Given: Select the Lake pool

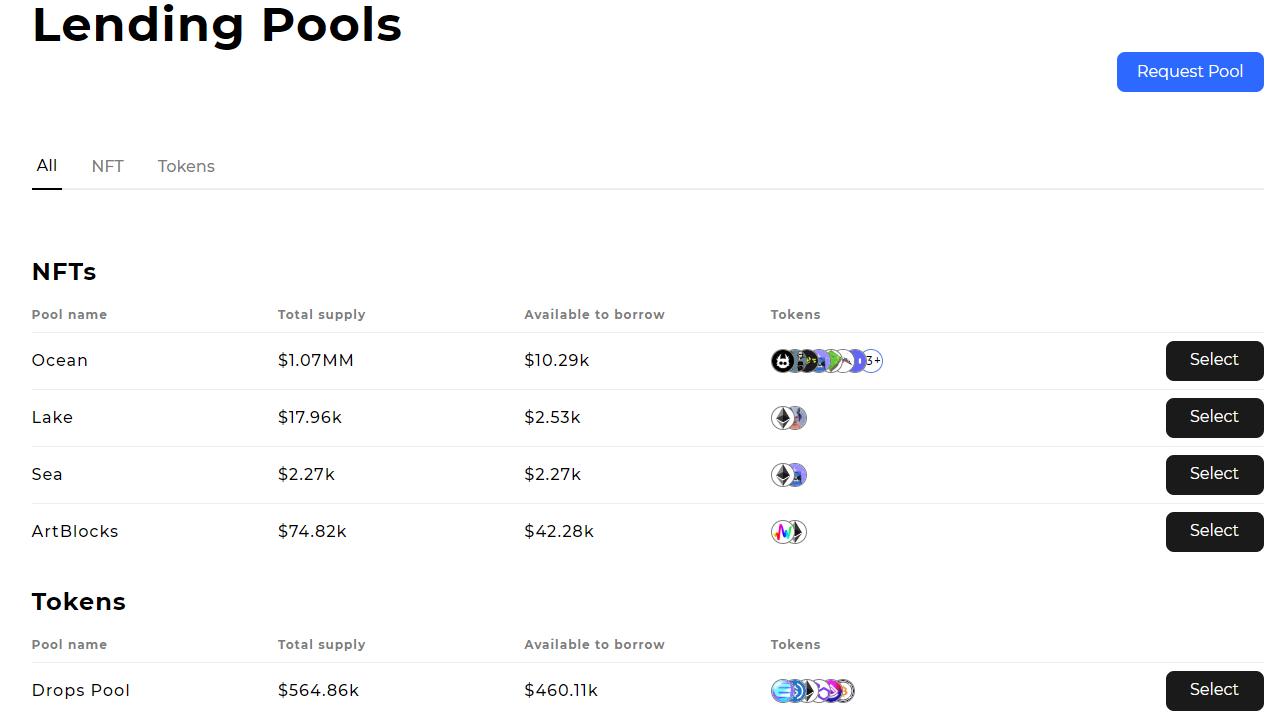Looking at the screenshot, I should (1214, 418).
